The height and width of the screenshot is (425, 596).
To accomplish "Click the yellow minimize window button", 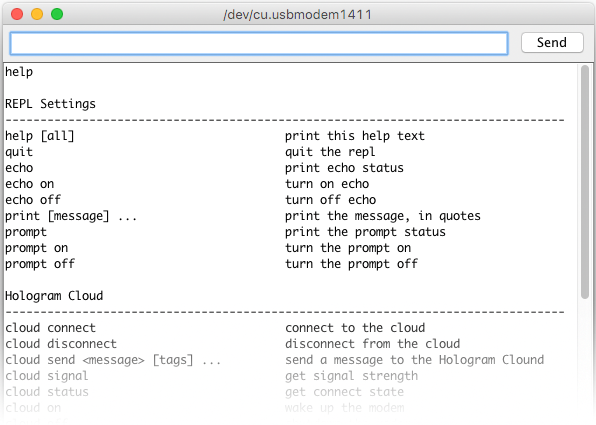I will (x=37, y=14).
